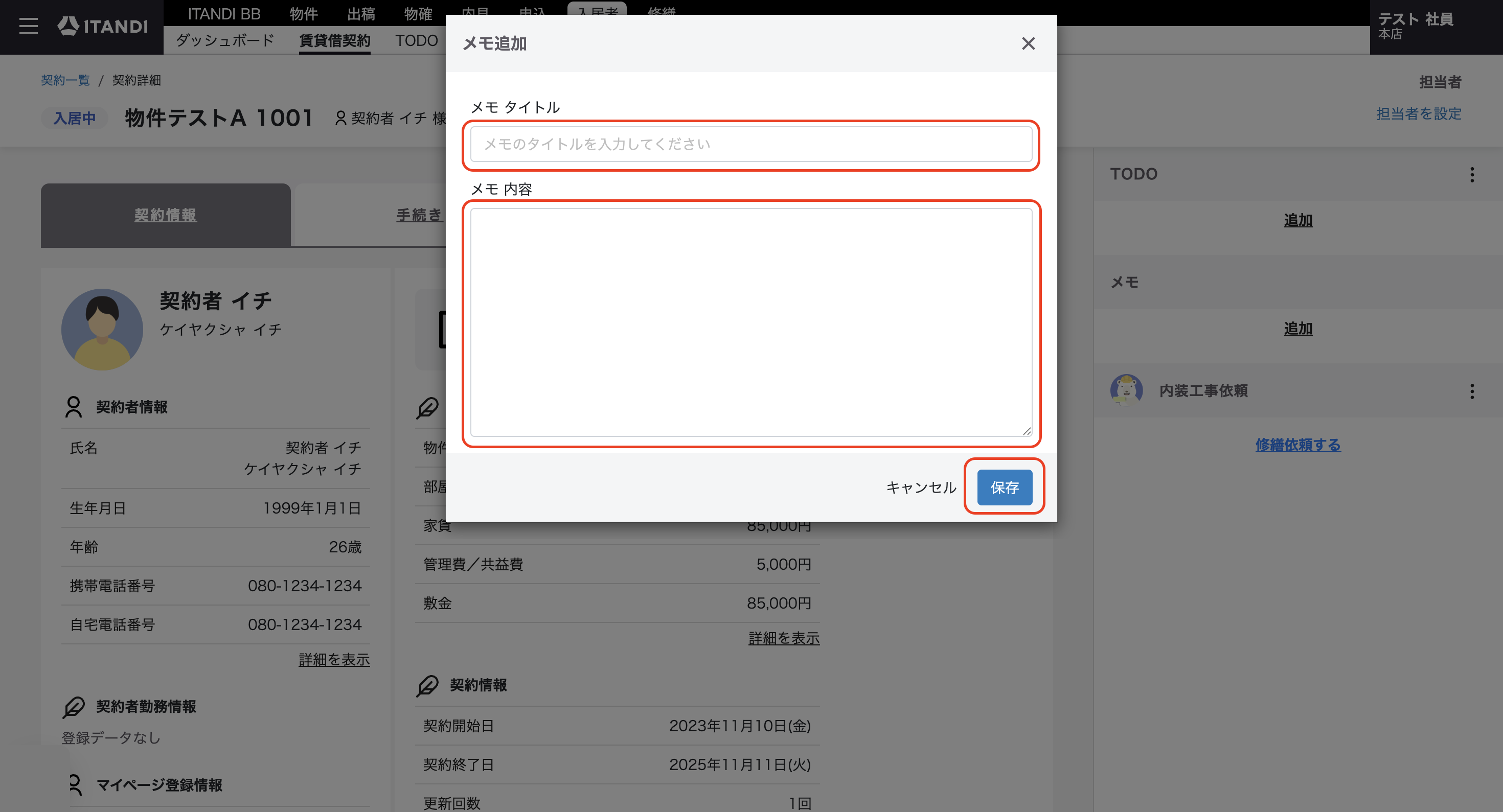The width and height of the screenshot is (1503, 812).
Task: Select the 賃貸借契約 tab
Action: [x=334, y=40]
